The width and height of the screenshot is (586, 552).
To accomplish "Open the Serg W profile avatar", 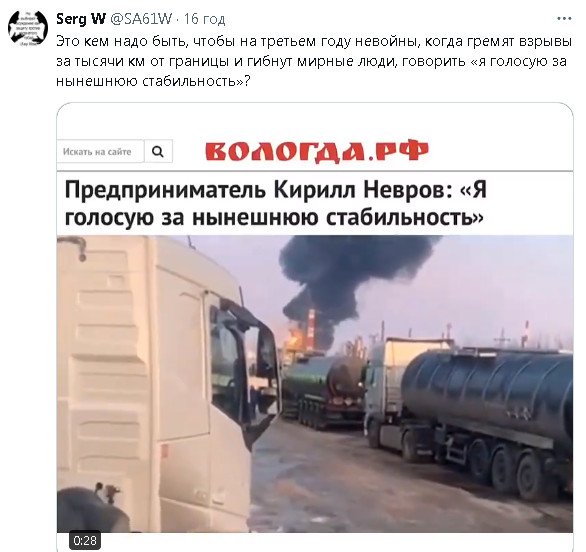I will [x=28, y=28].
